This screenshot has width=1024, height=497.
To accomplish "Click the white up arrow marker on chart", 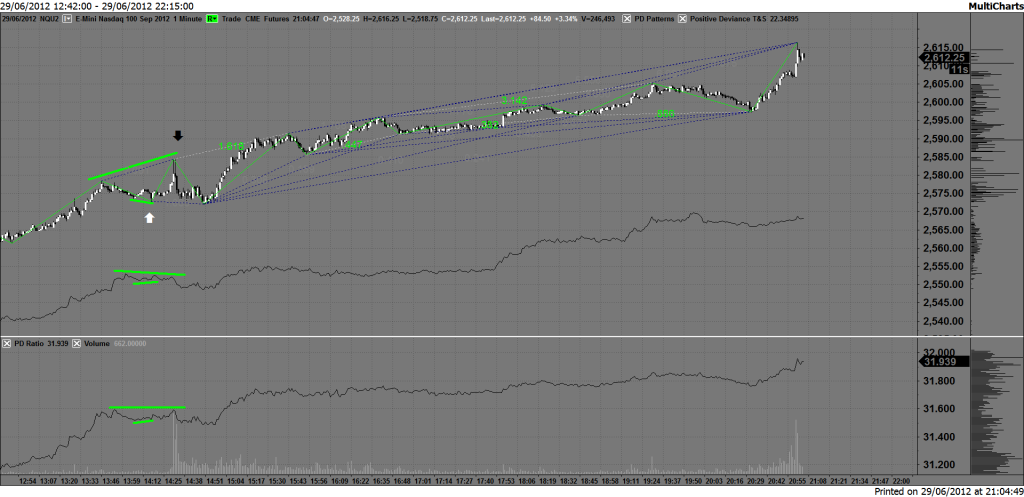I will tap(150, 216).
